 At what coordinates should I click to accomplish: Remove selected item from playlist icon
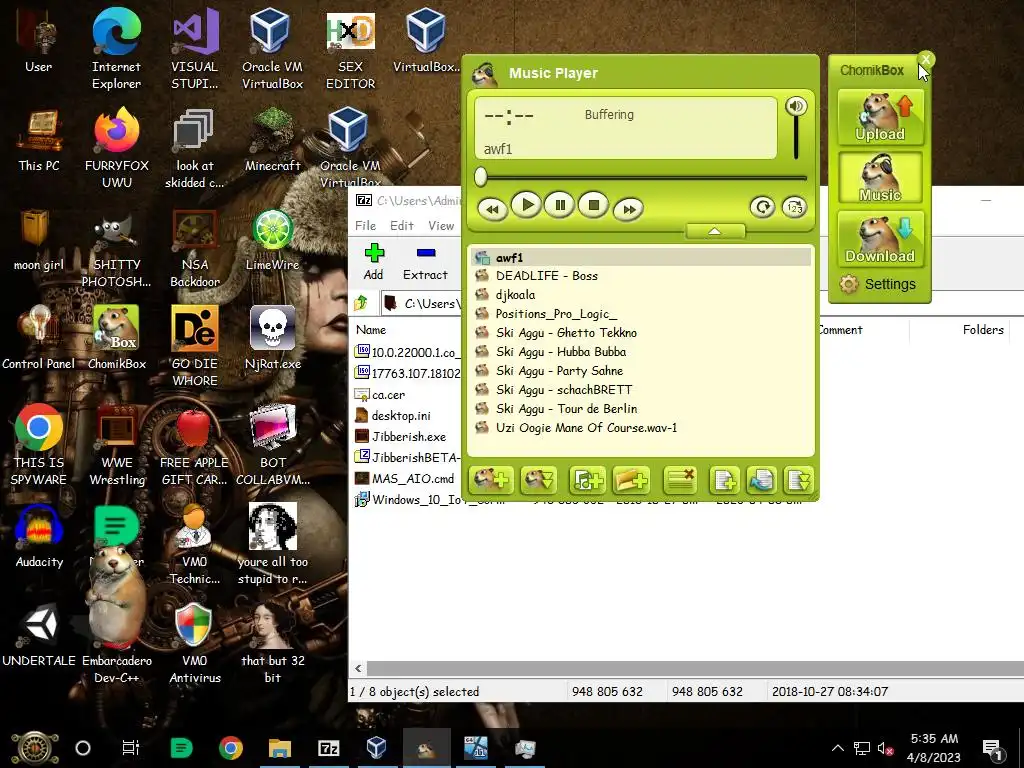click(680, 481)
